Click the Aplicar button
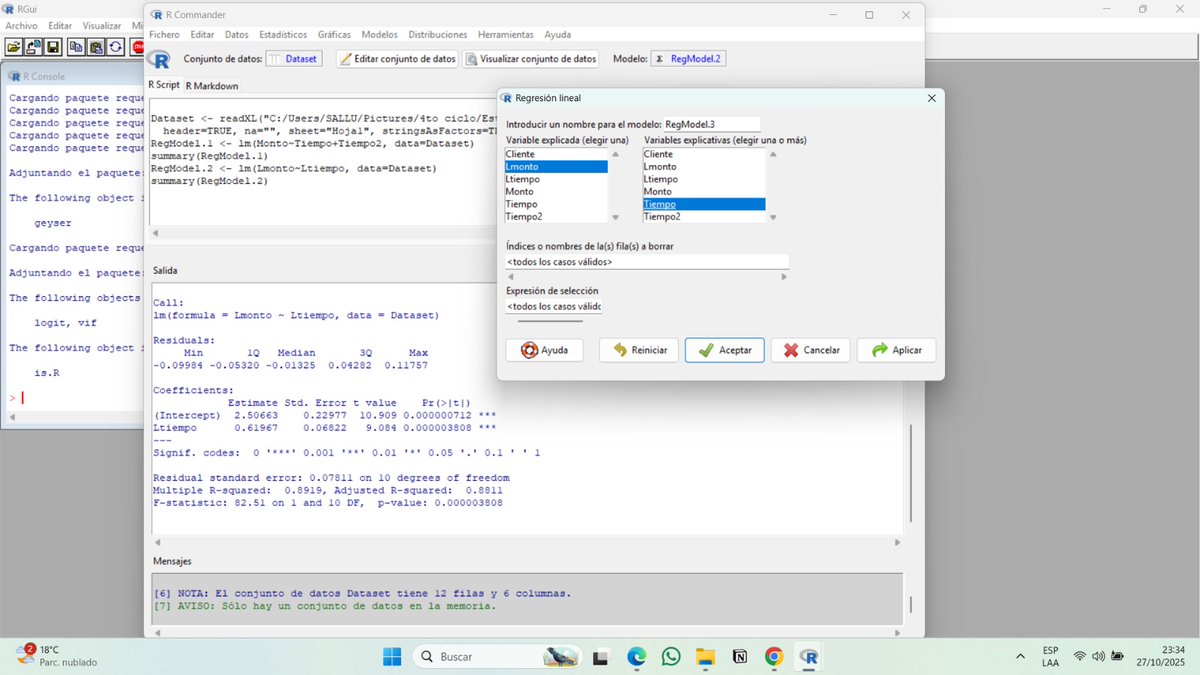This screenshot has width=1200, height=675. (x=897, y=350)
